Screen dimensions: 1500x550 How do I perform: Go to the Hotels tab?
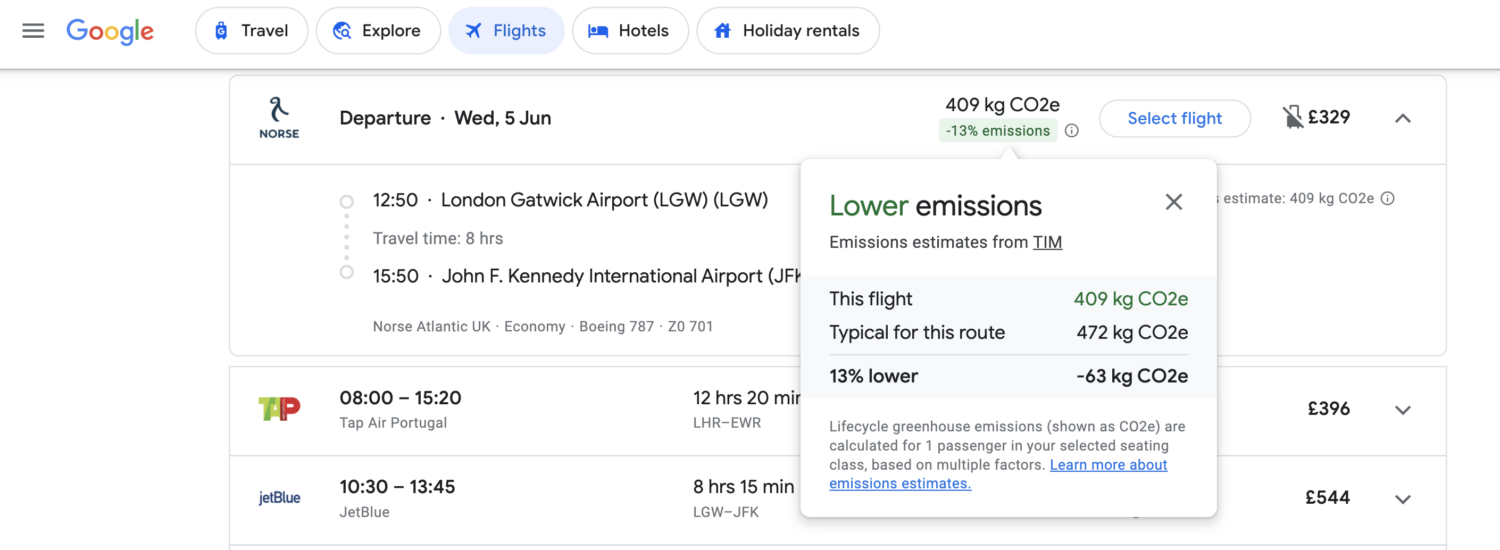[629, 31]
